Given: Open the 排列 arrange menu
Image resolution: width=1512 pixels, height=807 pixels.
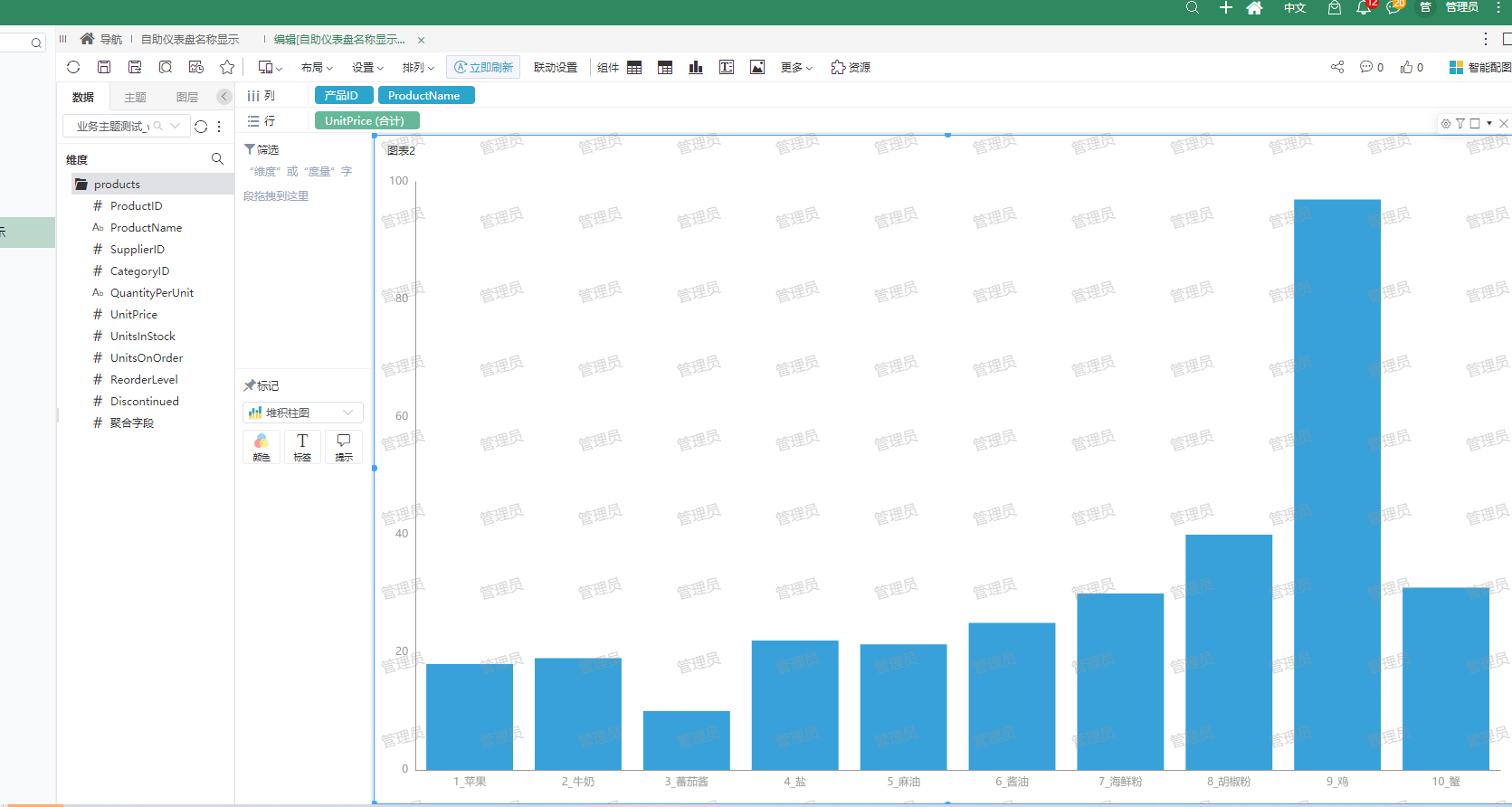Looking at the screenshot, I should click(418, 67).
